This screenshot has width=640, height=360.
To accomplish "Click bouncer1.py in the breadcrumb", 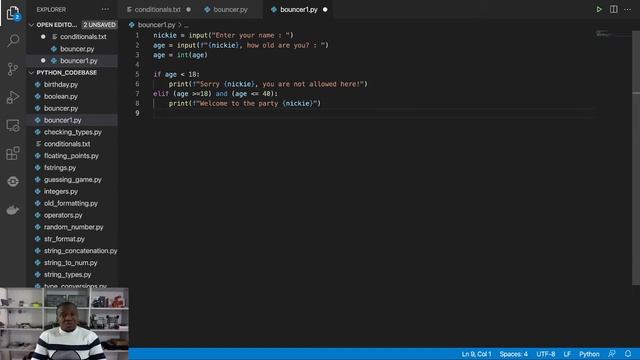I will point(156,25).
